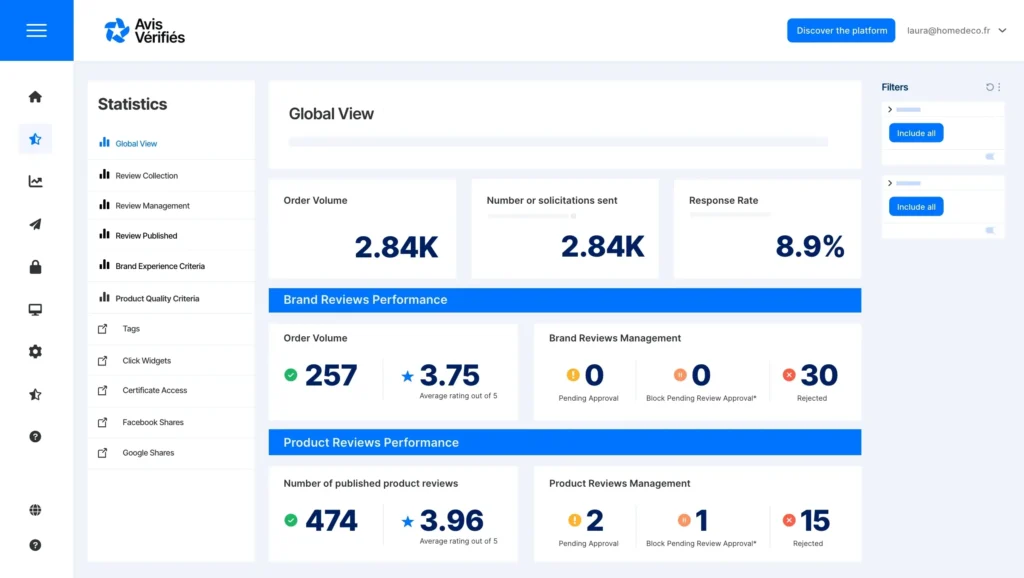
Task: Click the monitor display icon
Action: tap(35, 310)
